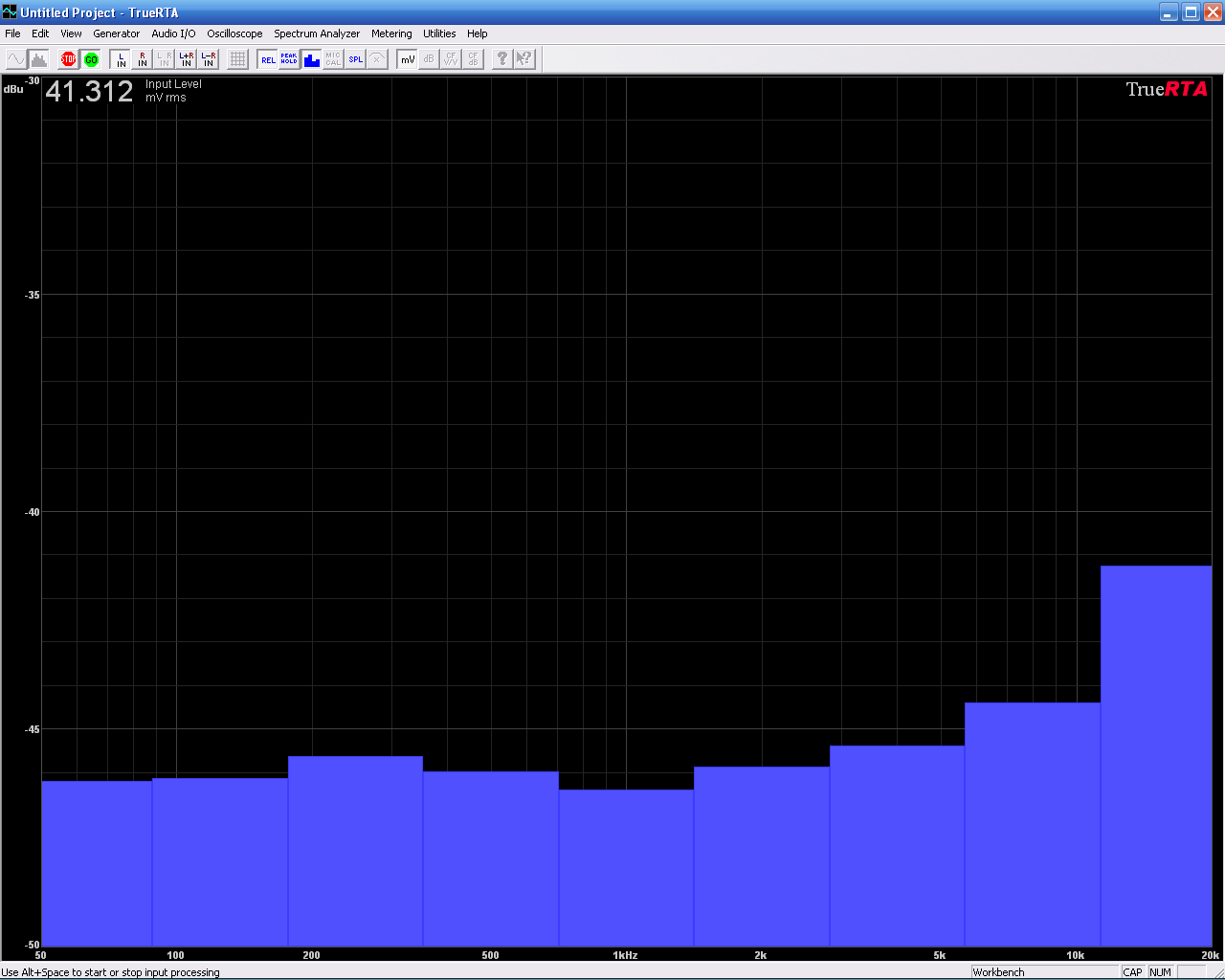Open the Audio I/O menu
This screenshot has height=980, width=1225.
(173, 33)
